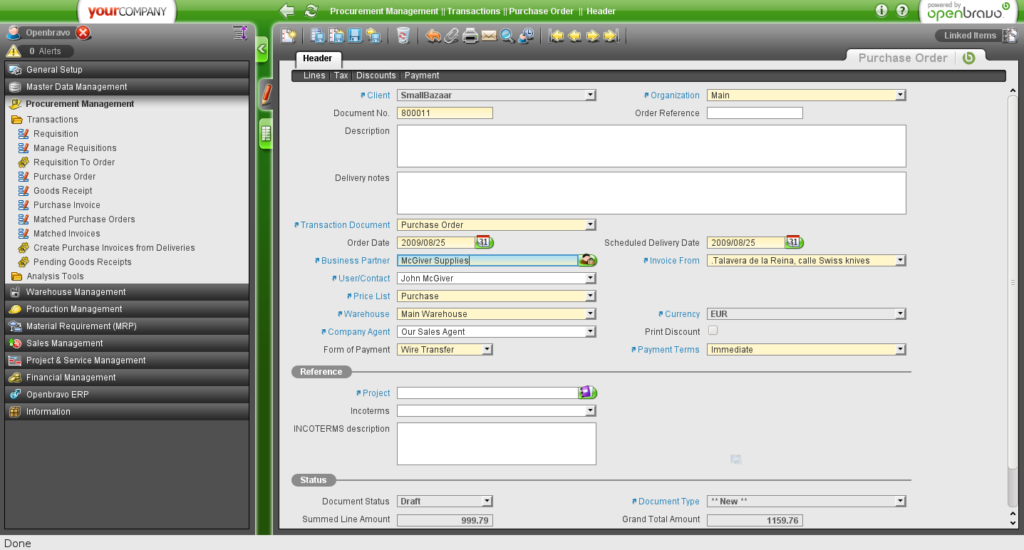Viewport: 1024px width, 550px height.
Task: Go to the next record arrow icon
Action: (592, 36)
